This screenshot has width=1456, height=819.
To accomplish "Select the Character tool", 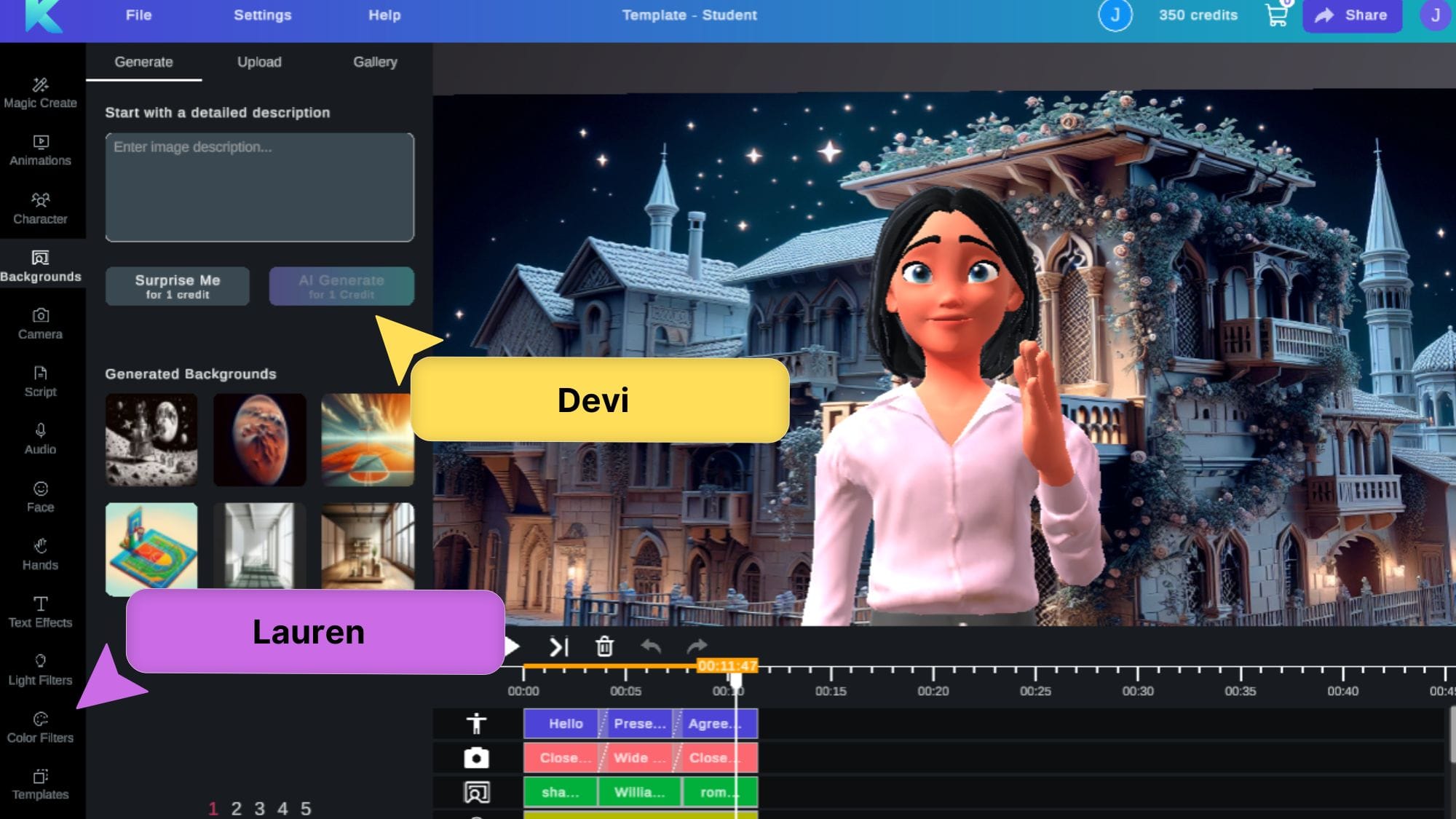I will pyautogui.click(x=40, y=207).
